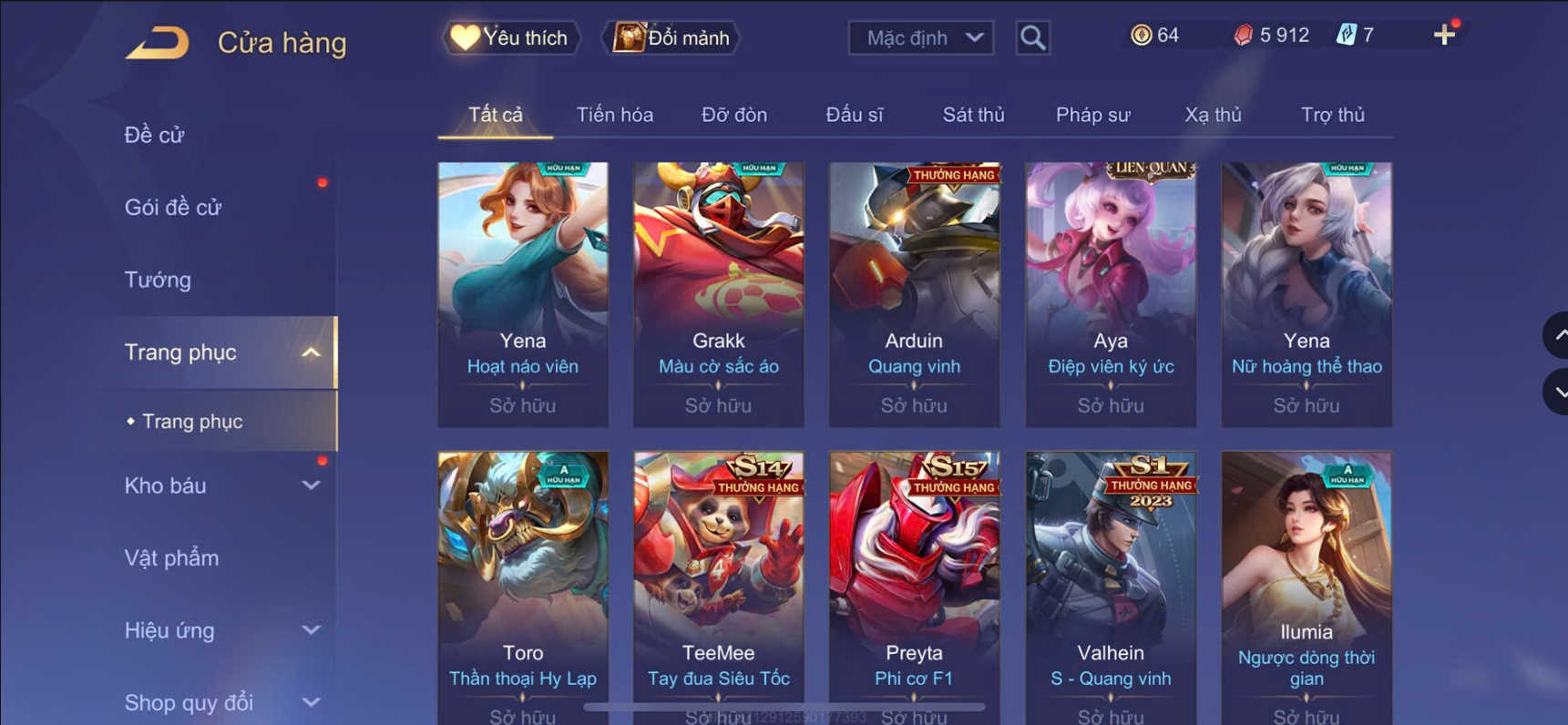Open the Tướng sidebar menu
1568x725 pixels.
158,280
